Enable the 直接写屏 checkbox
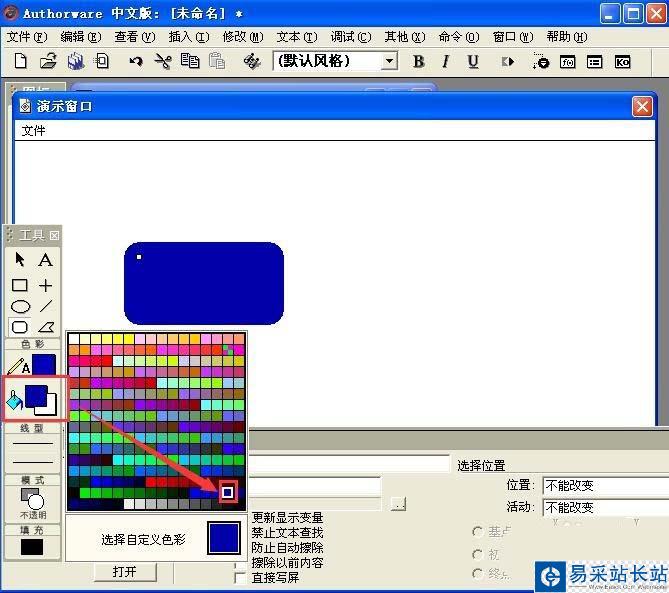Image resolution: width=669 pixels, height=593 pixels. (x=240, y=578)
